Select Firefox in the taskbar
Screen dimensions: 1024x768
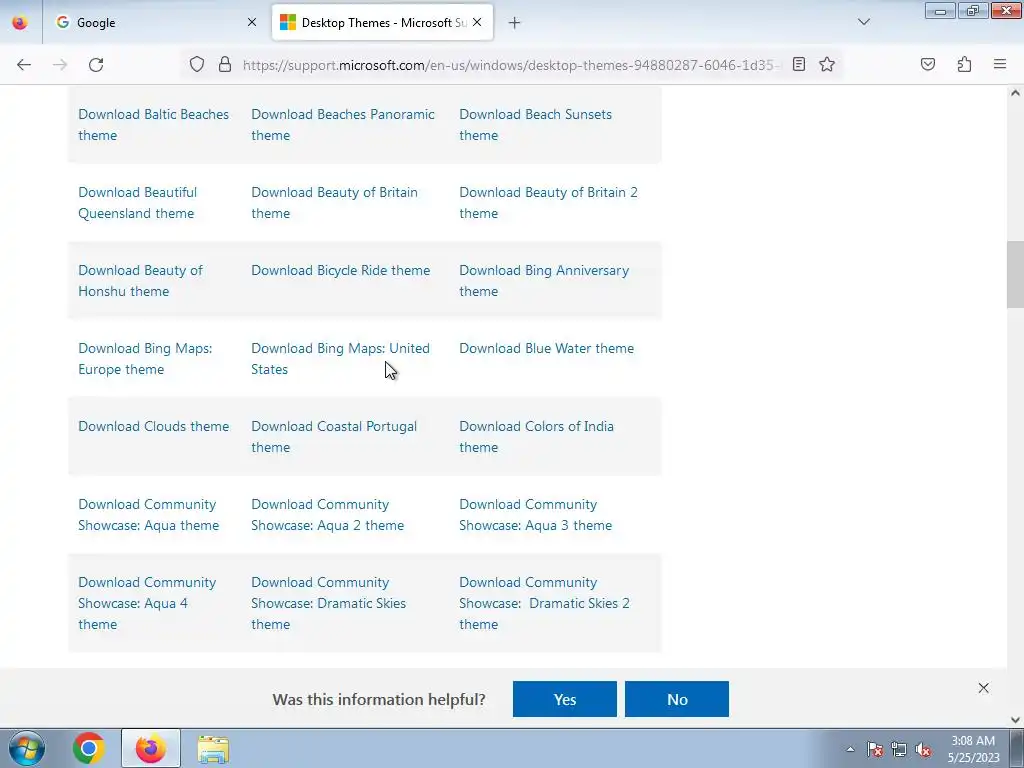[151, 748]
